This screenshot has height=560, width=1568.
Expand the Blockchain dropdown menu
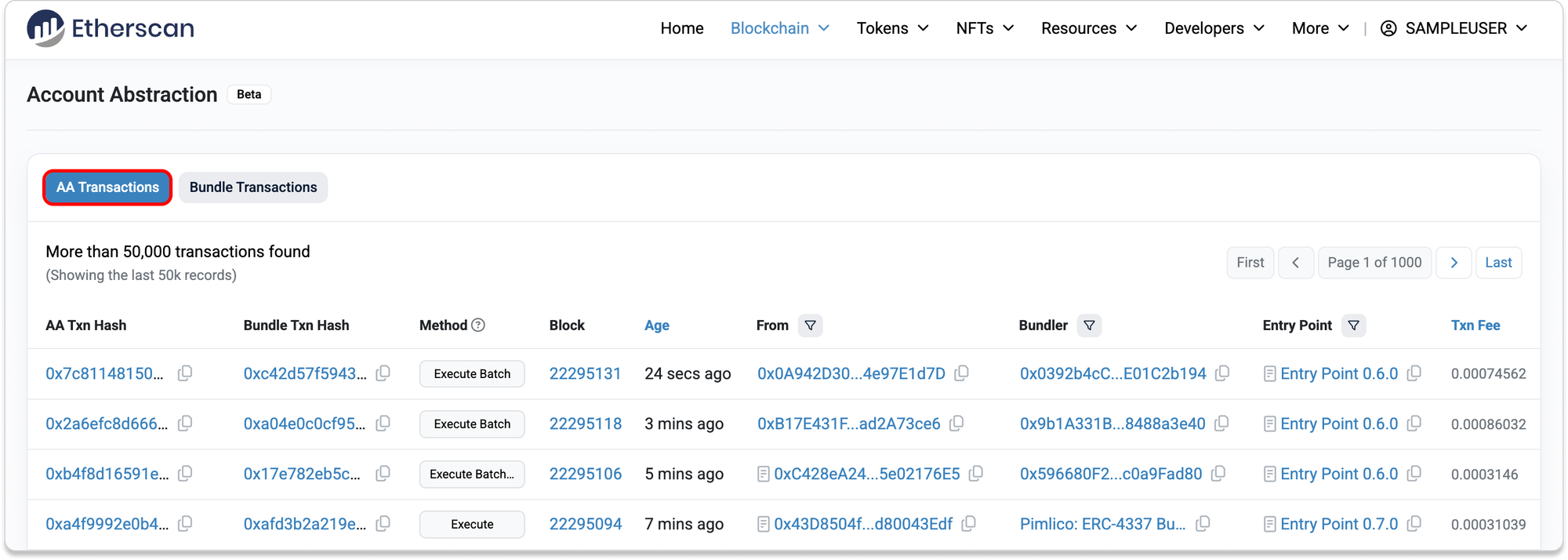tap(779, 28)
